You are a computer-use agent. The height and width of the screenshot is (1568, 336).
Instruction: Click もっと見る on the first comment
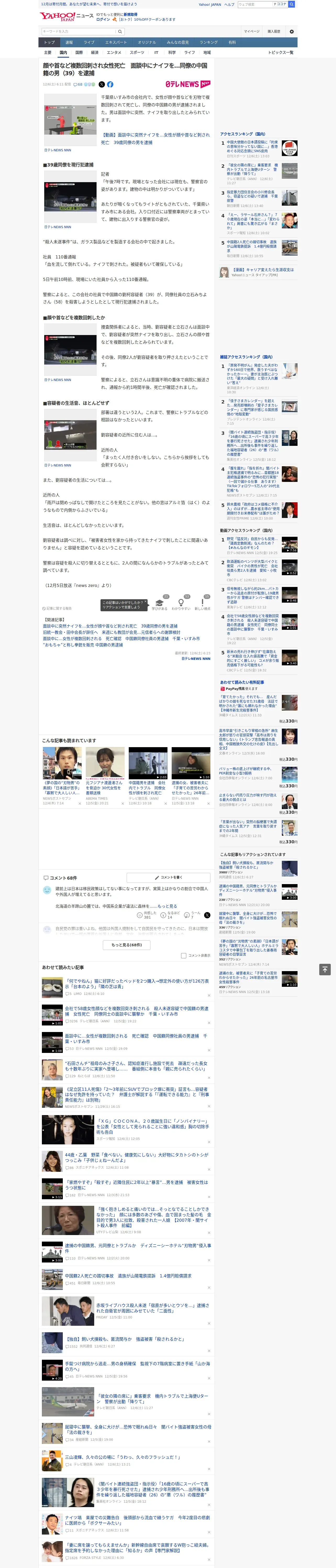(x=167, y=906)
